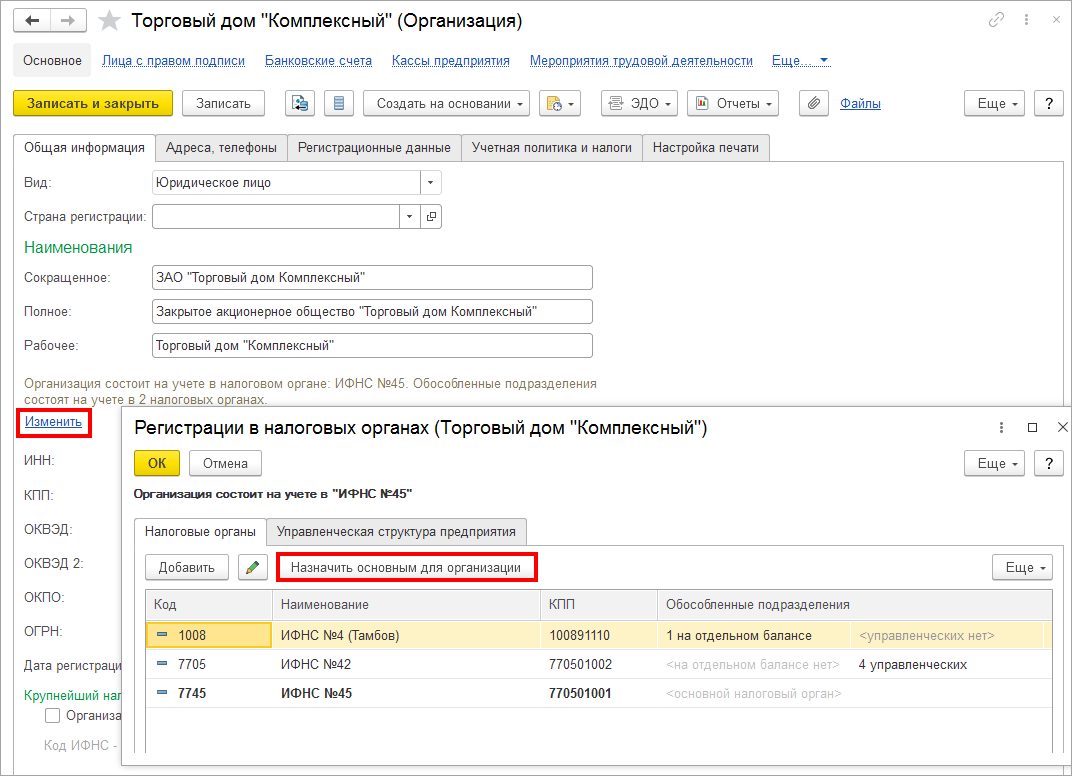Click Назначить основным для организации
Image resolution: width=1072 pixels, height=776 pixels.
(406, 567)
